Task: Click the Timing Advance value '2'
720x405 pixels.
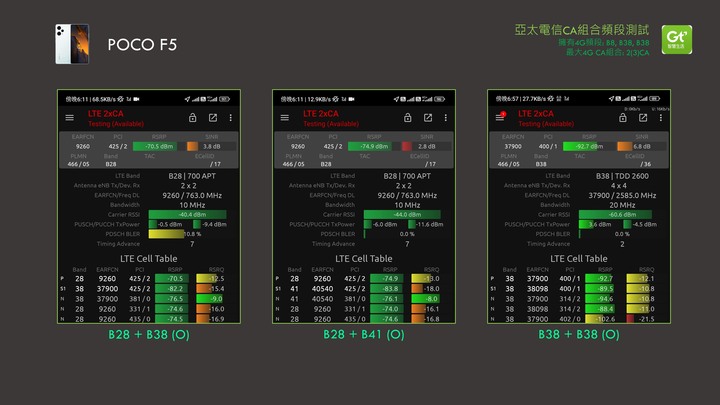Action: pos(622,244)
